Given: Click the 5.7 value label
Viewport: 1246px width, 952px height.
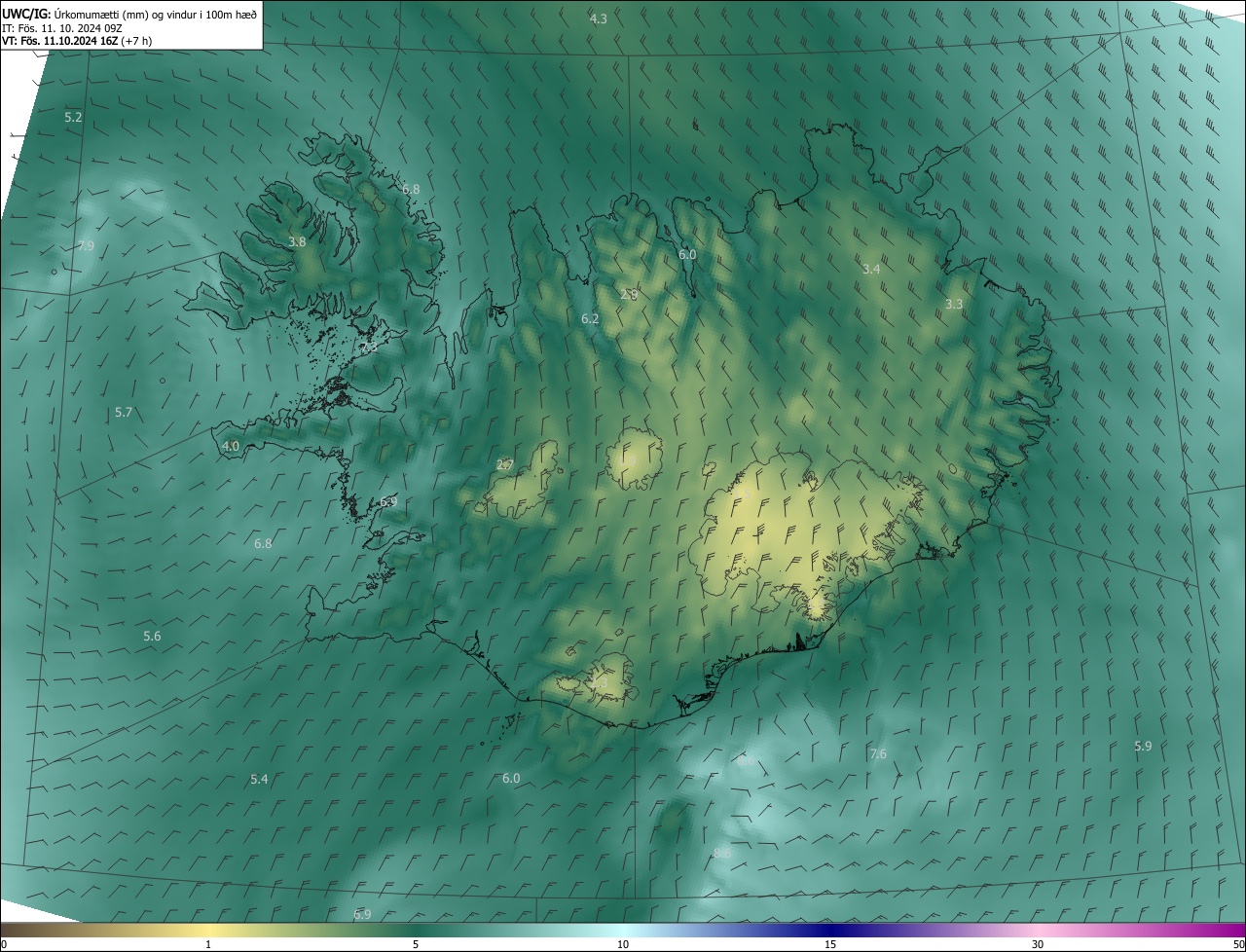Looking at the screenshot, I should point(124,413).
